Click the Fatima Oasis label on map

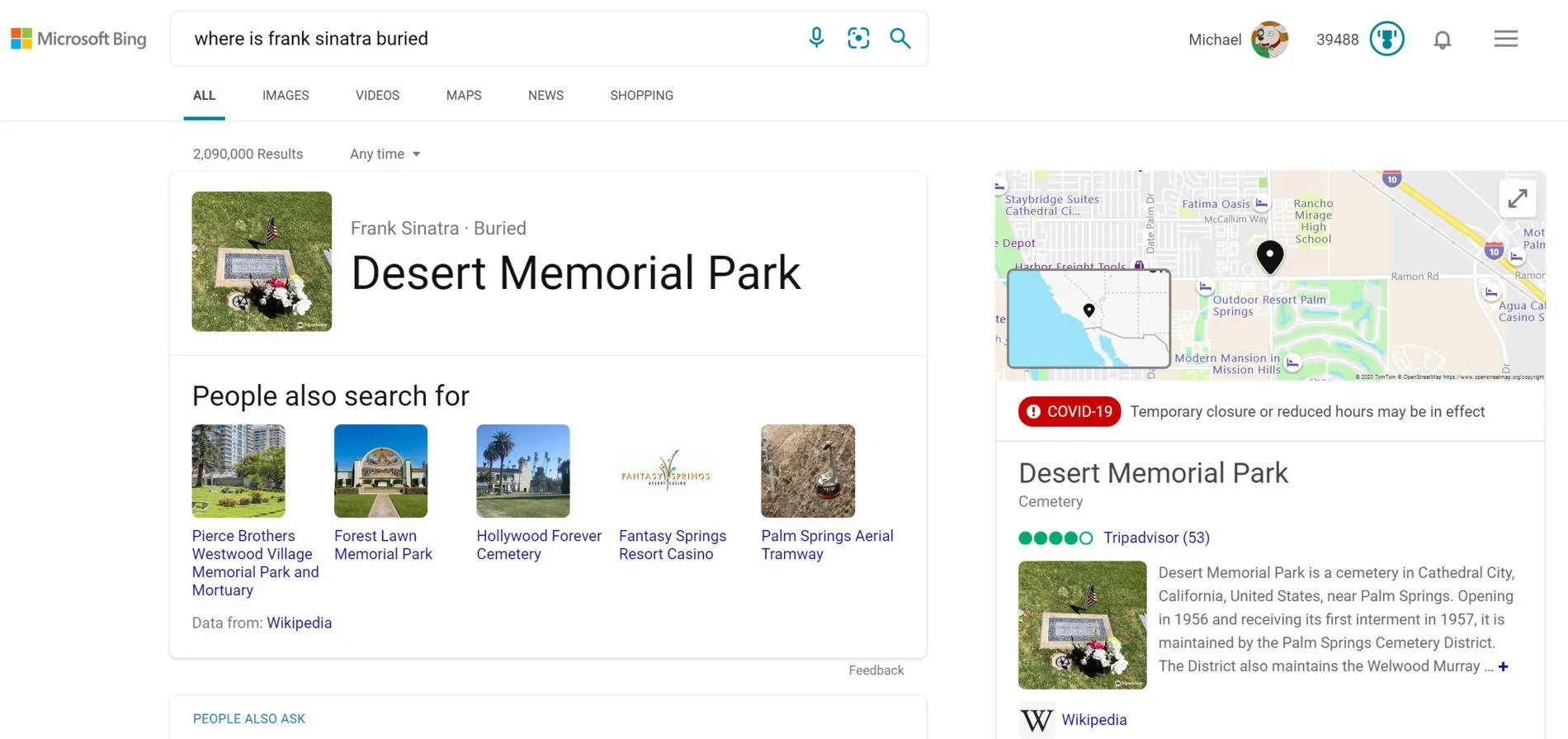tap(1216, 204)
